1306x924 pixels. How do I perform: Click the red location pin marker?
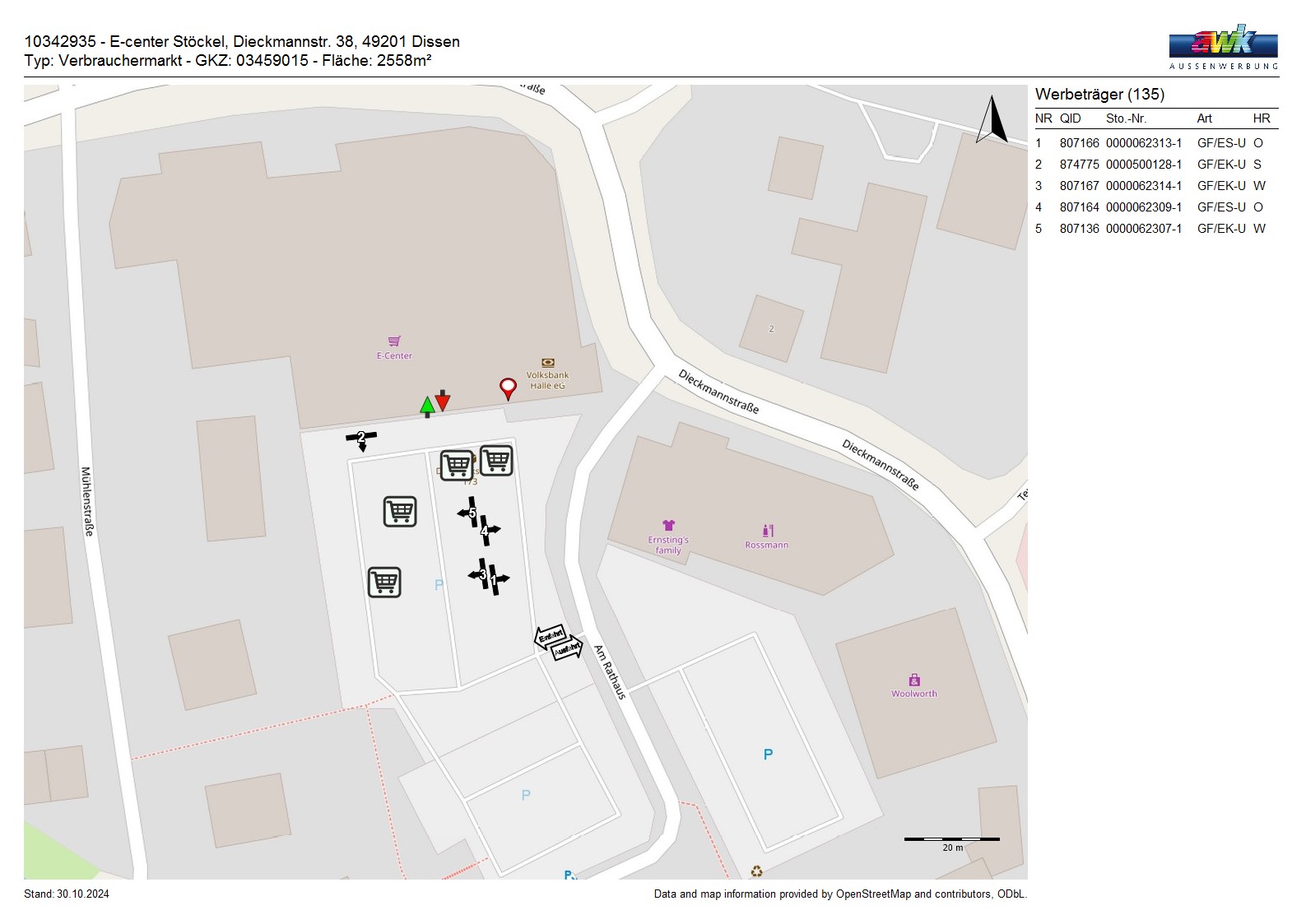508,388
